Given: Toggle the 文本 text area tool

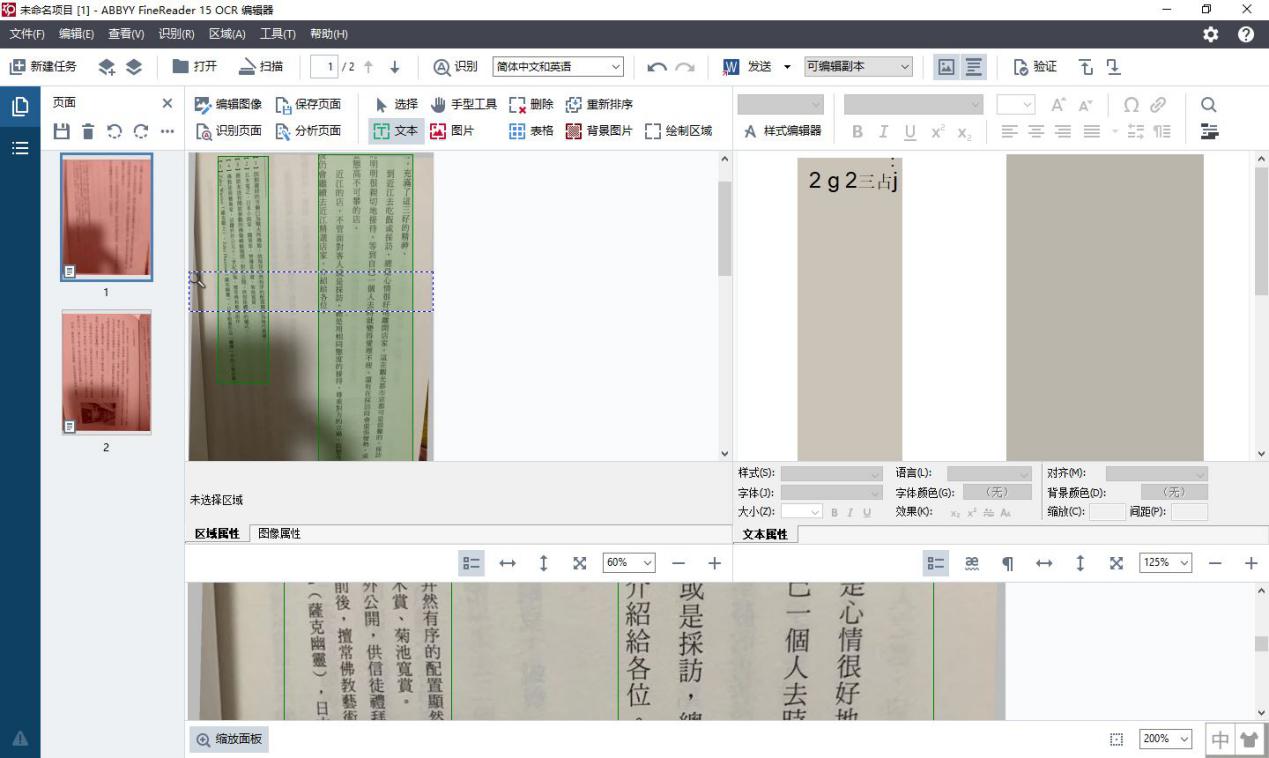Looking at the screenshot, I should pyautogui.click(x=395, y=130).
